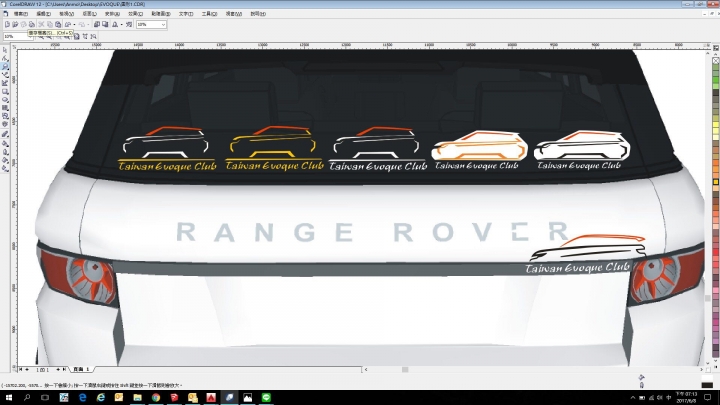Open the LINE app from the taskbar
The image size is (720, 405).
(x=266, y=398)
